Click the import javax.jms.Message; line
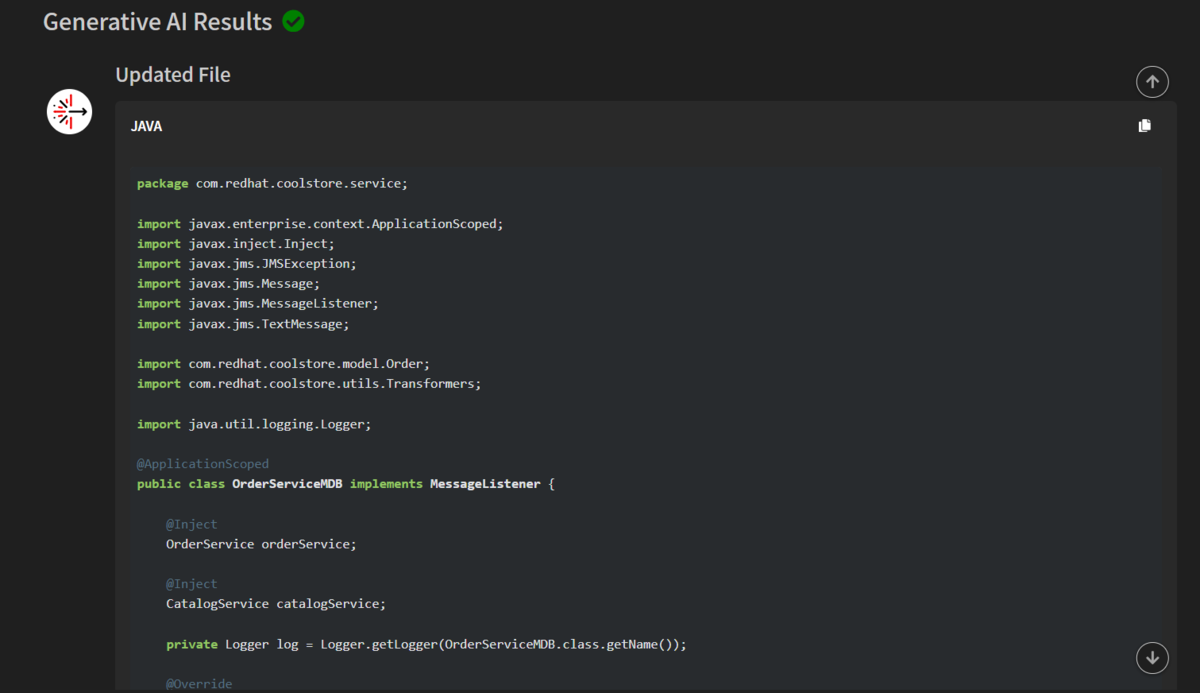1200x693 pixels. coord(228,284)
